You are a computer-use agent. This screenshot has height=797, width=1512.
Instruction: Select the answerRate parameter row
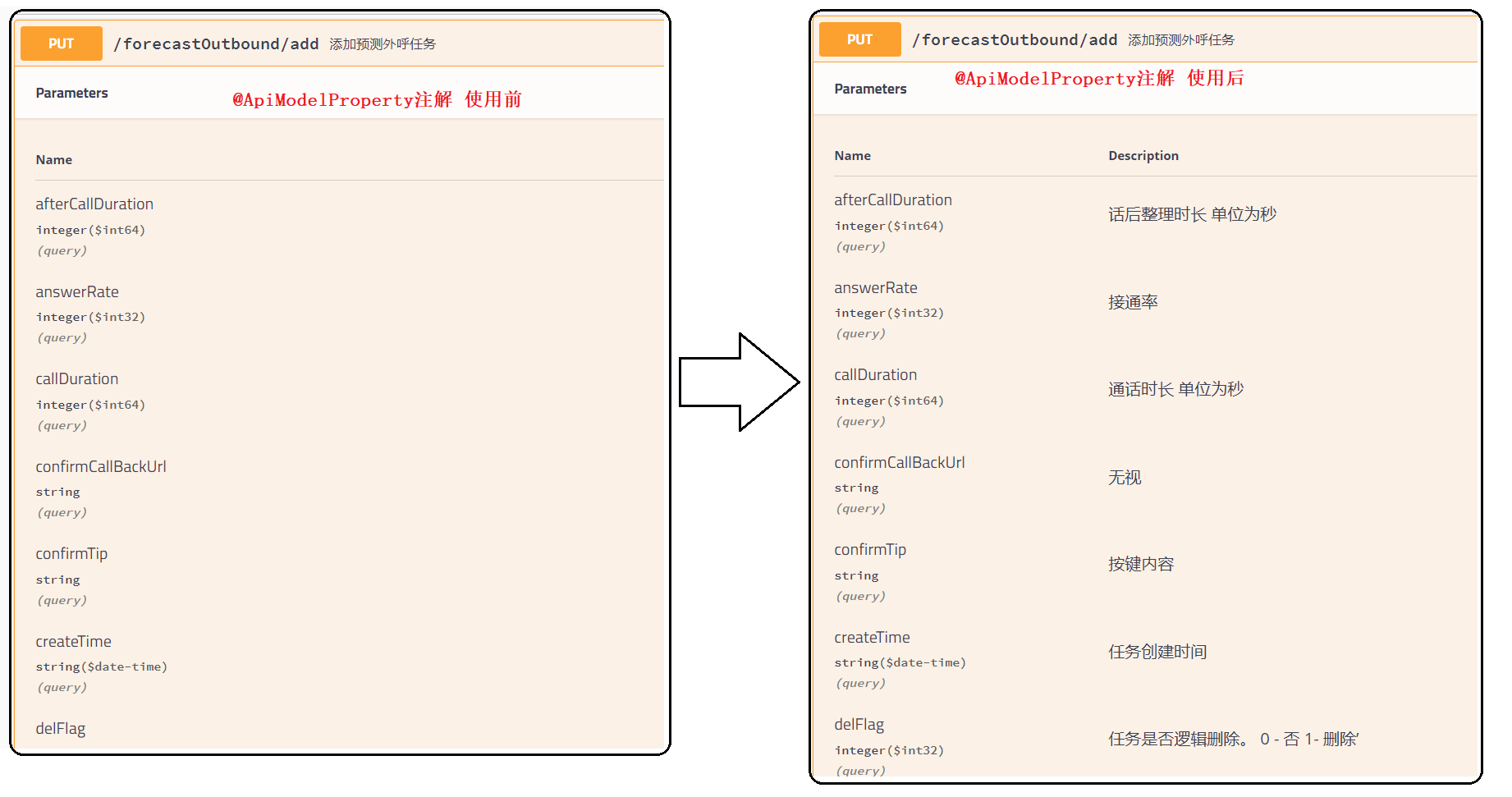tap(76, 291)
